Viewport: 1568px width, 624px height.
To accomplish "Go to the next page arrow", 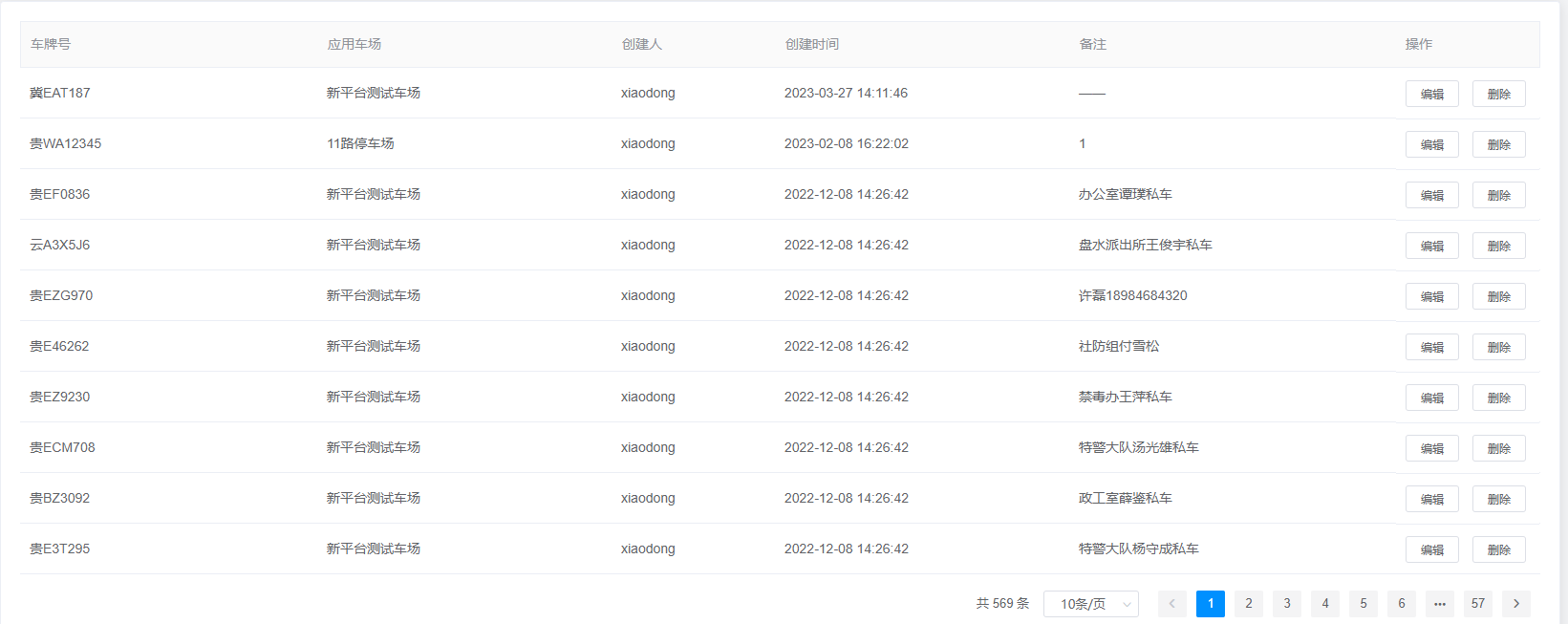I will pos(1515,604).
